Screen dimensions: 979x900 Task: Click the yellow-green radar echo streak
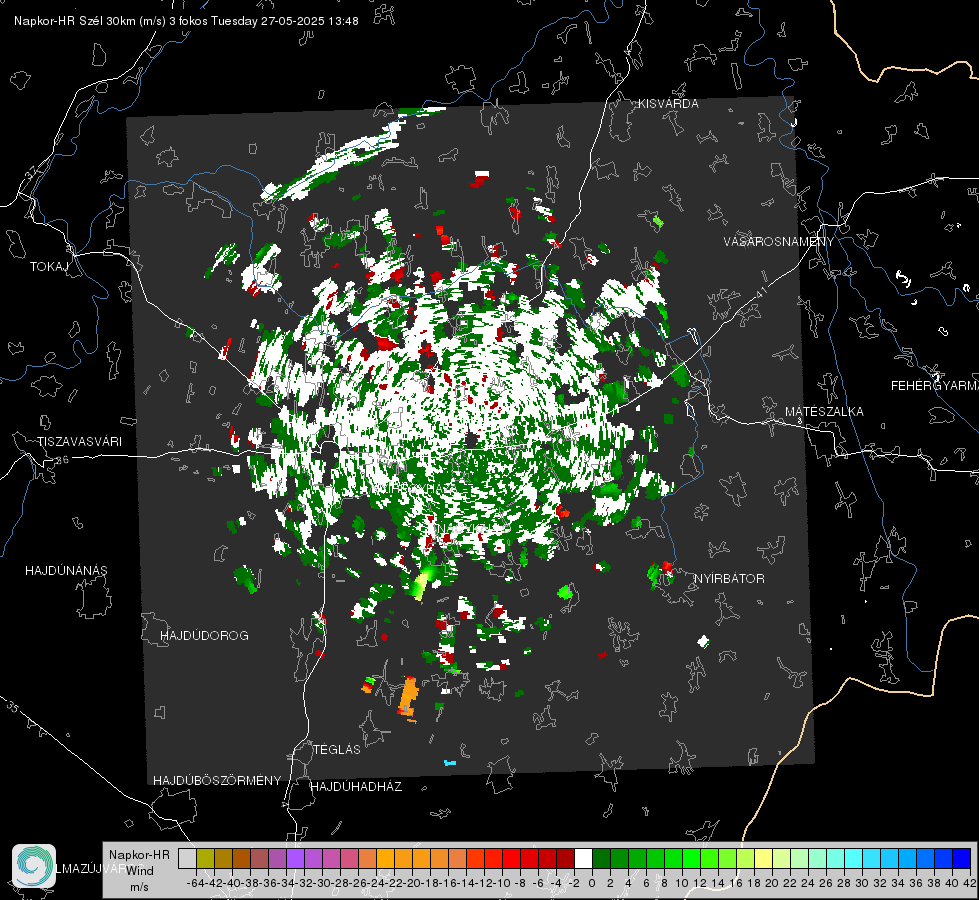(x=423, y=584)
